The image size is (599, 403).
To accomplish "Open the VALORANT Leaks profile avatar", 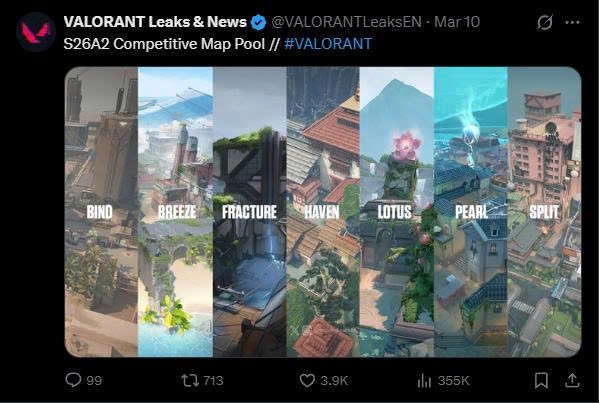I will point(36,32).
